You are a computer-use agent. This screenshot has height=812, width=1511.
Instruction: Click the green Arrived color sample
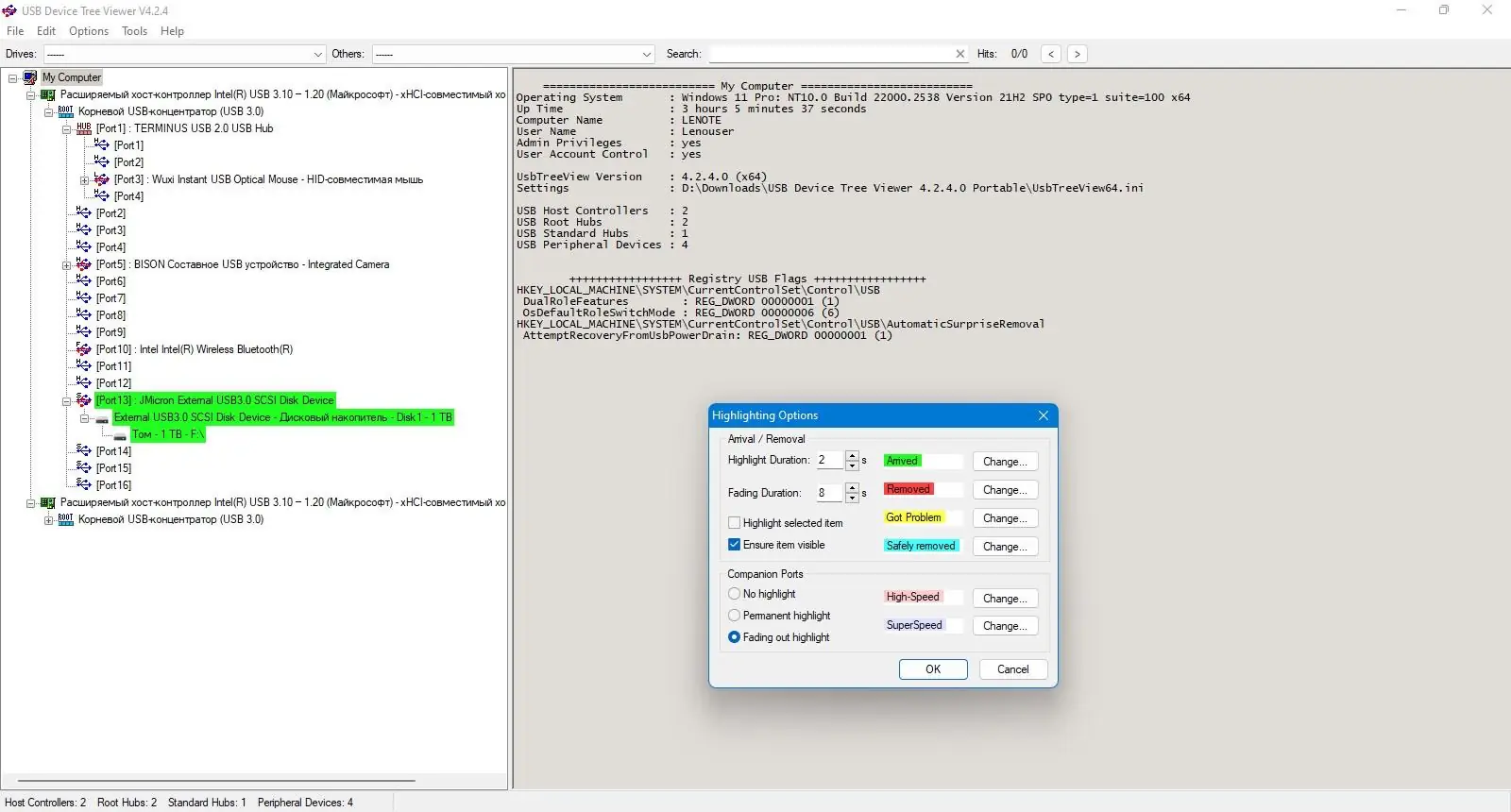[902, 461]
